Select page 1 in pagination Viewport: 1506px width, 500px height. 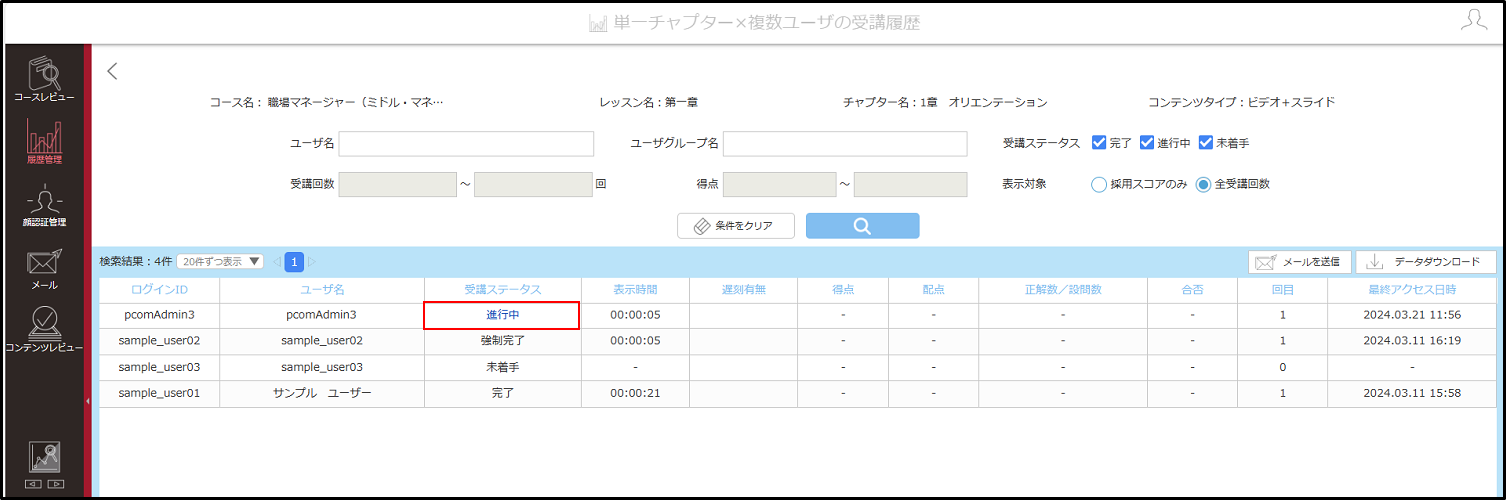[x=294, y=262]
